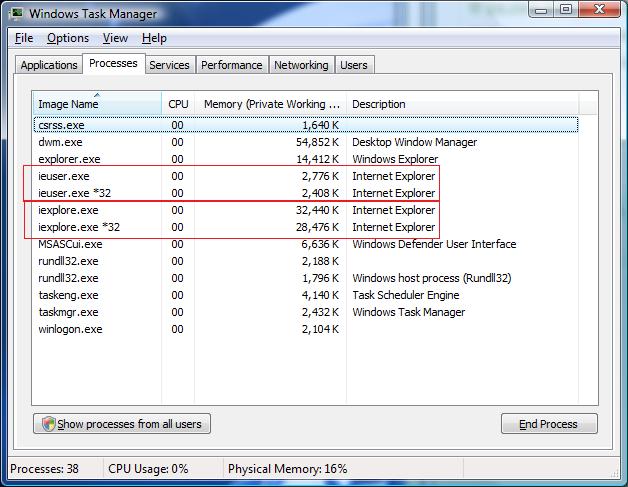The image size is (628, 487).
Task: Go to the Performance tab
Action: coord(231,65)
